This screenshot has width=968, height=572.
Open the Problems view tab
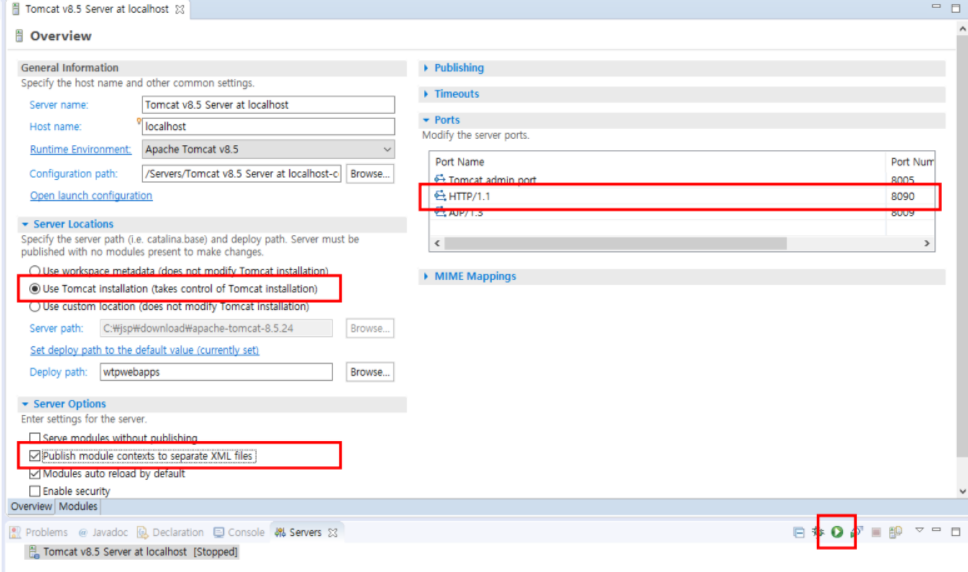tap(39, 533)
